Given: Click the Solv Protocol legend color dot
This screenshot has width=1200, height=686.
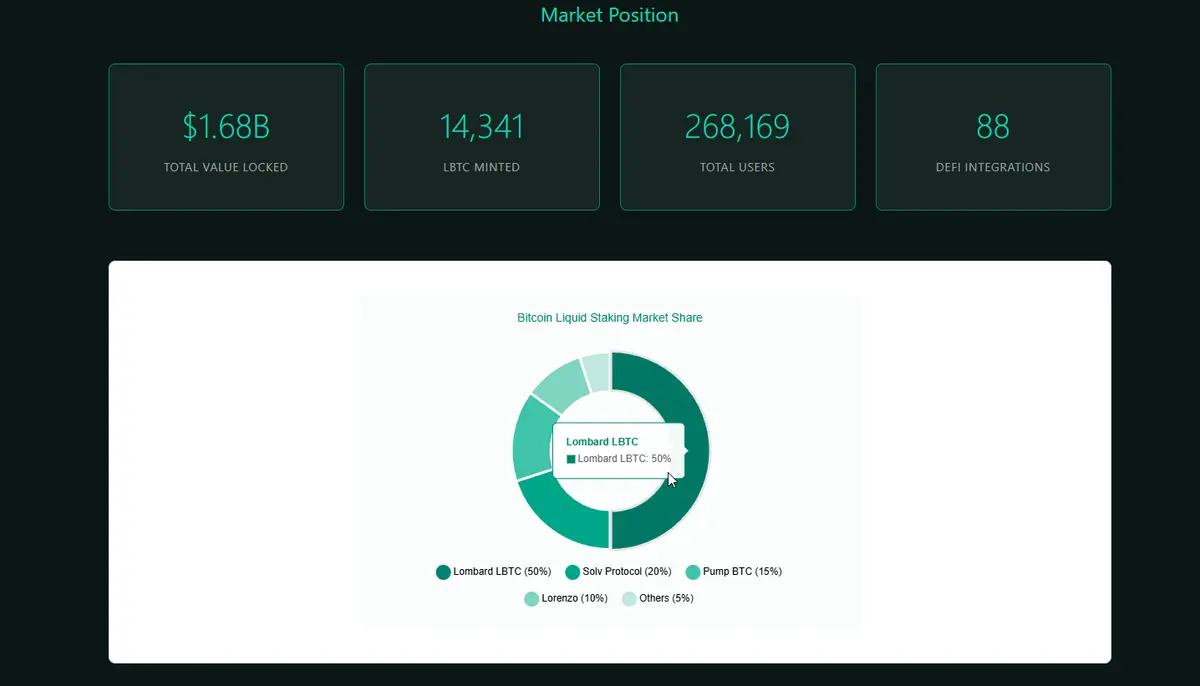Looking at the screenshot, I should pos(573,572).
